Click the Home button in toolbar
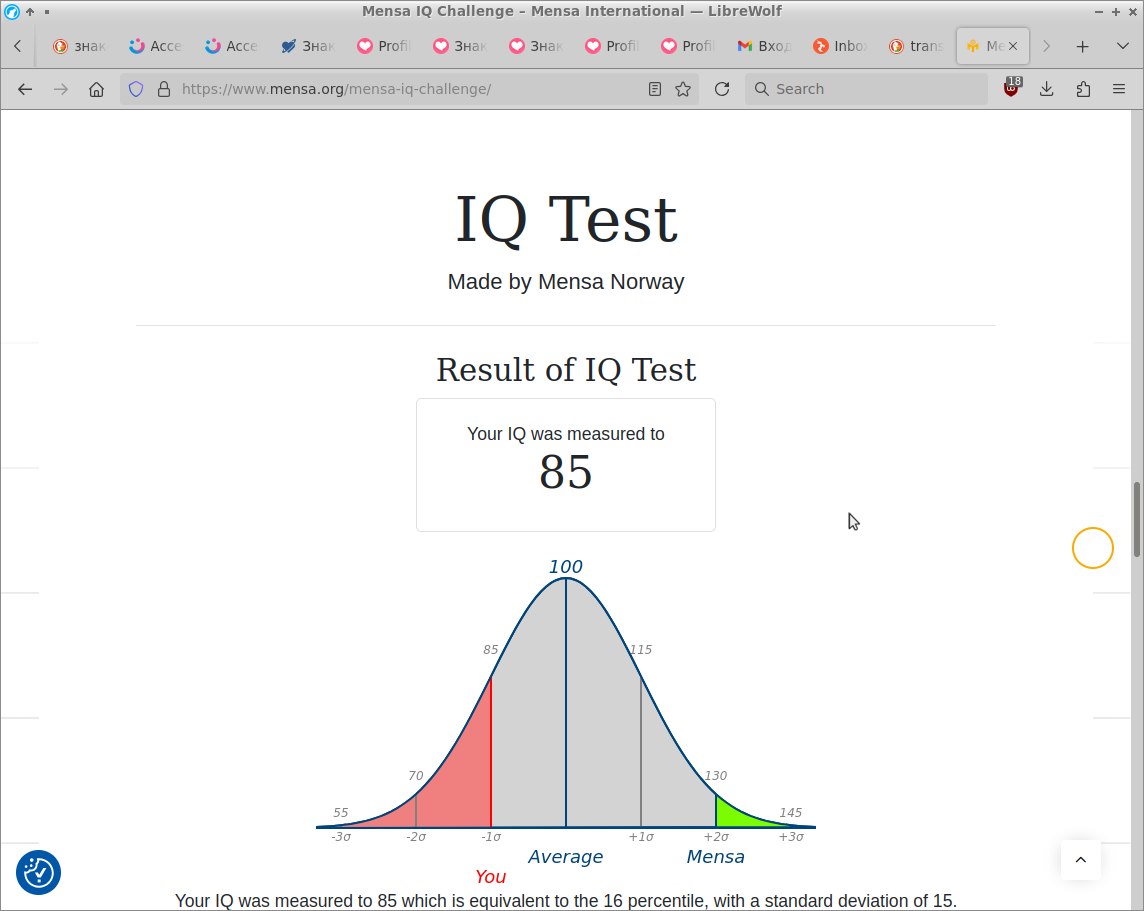This screenshot has width=1144, height=911. click(x=96, y=89)
